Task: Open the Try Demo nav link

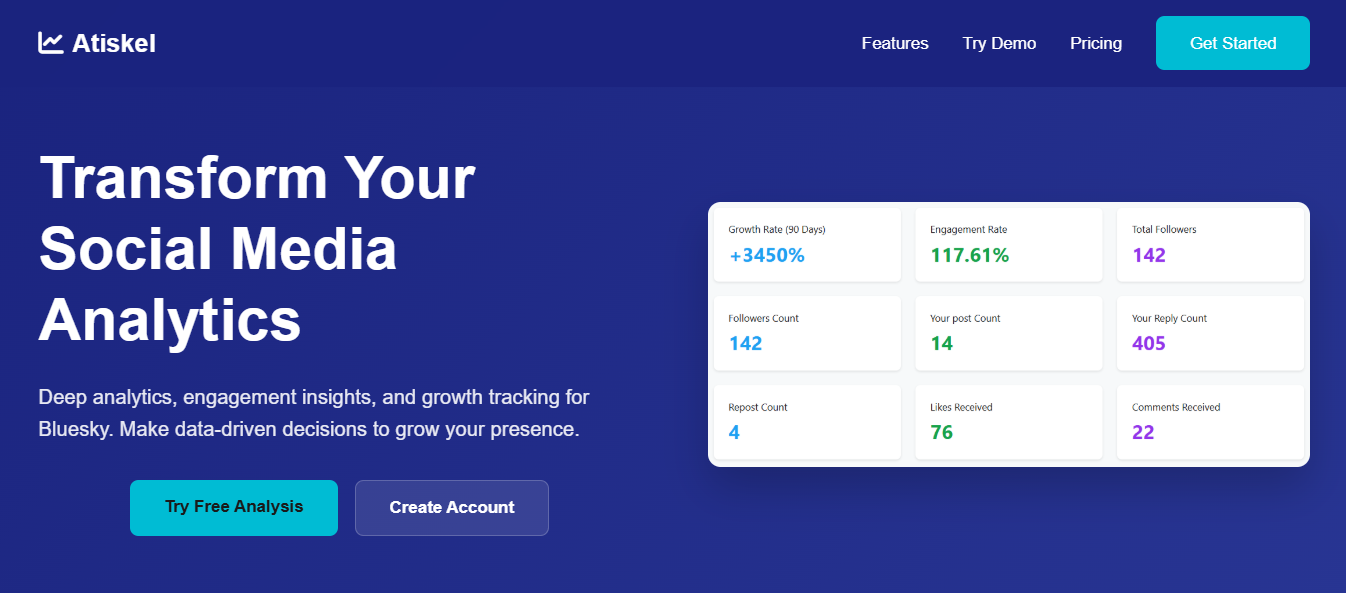Action: coord(999,43)
